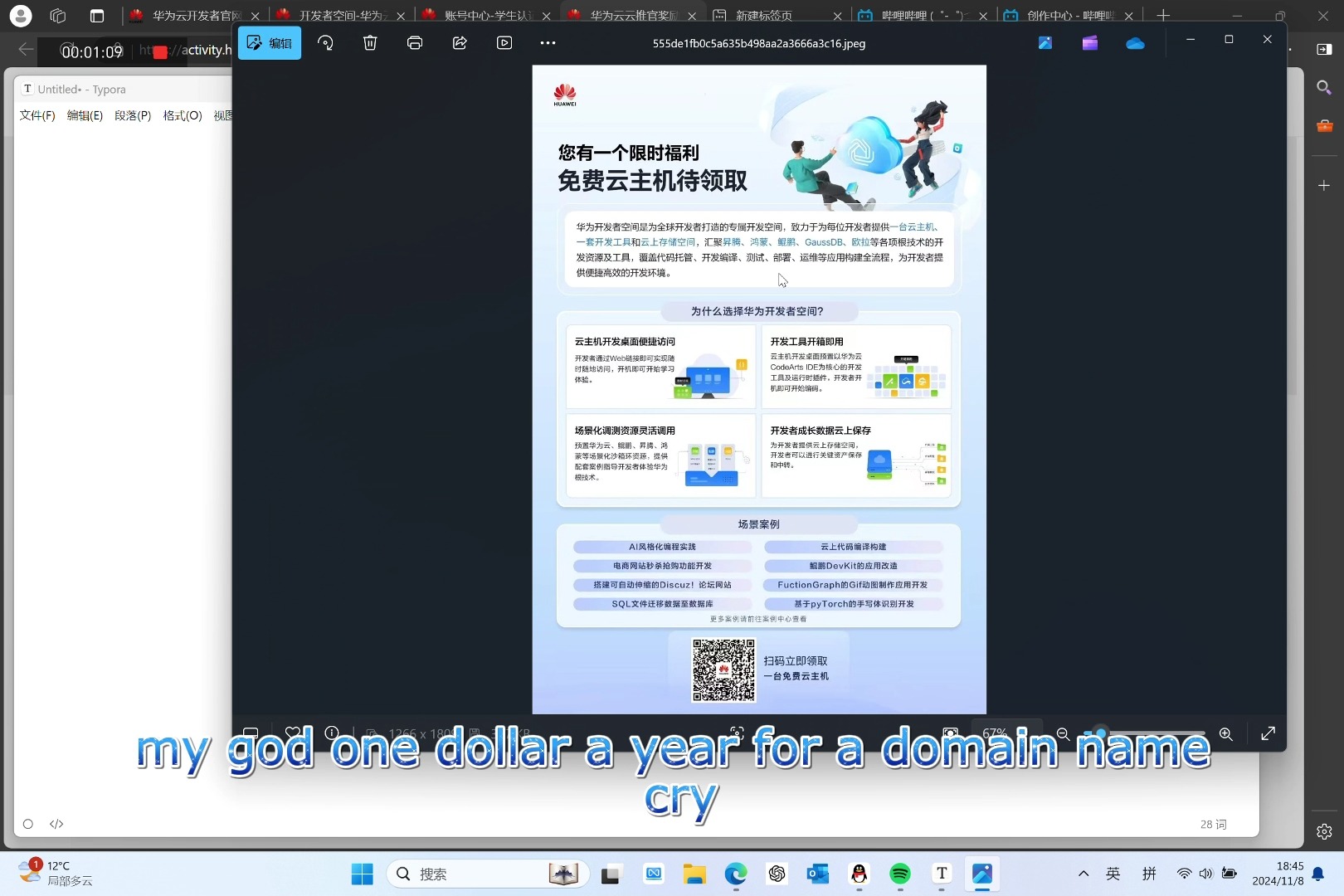Add a sidebar app with the plus icon

coord(1324,185)
